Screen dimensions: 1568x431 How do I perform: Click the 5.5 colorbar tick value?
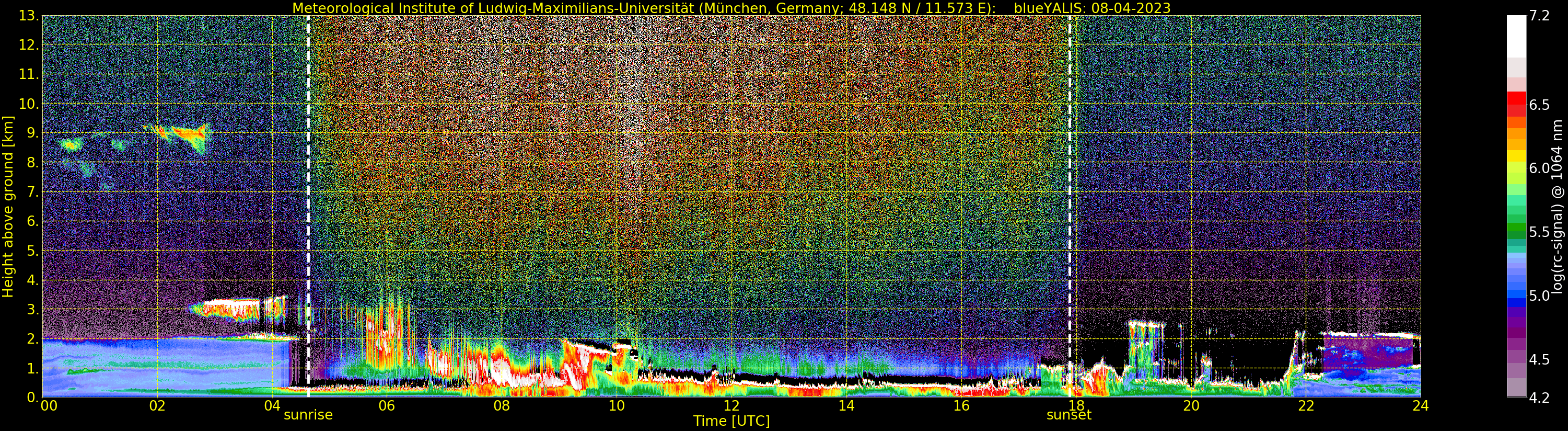pyautogui.click(x=1539, y=232)
